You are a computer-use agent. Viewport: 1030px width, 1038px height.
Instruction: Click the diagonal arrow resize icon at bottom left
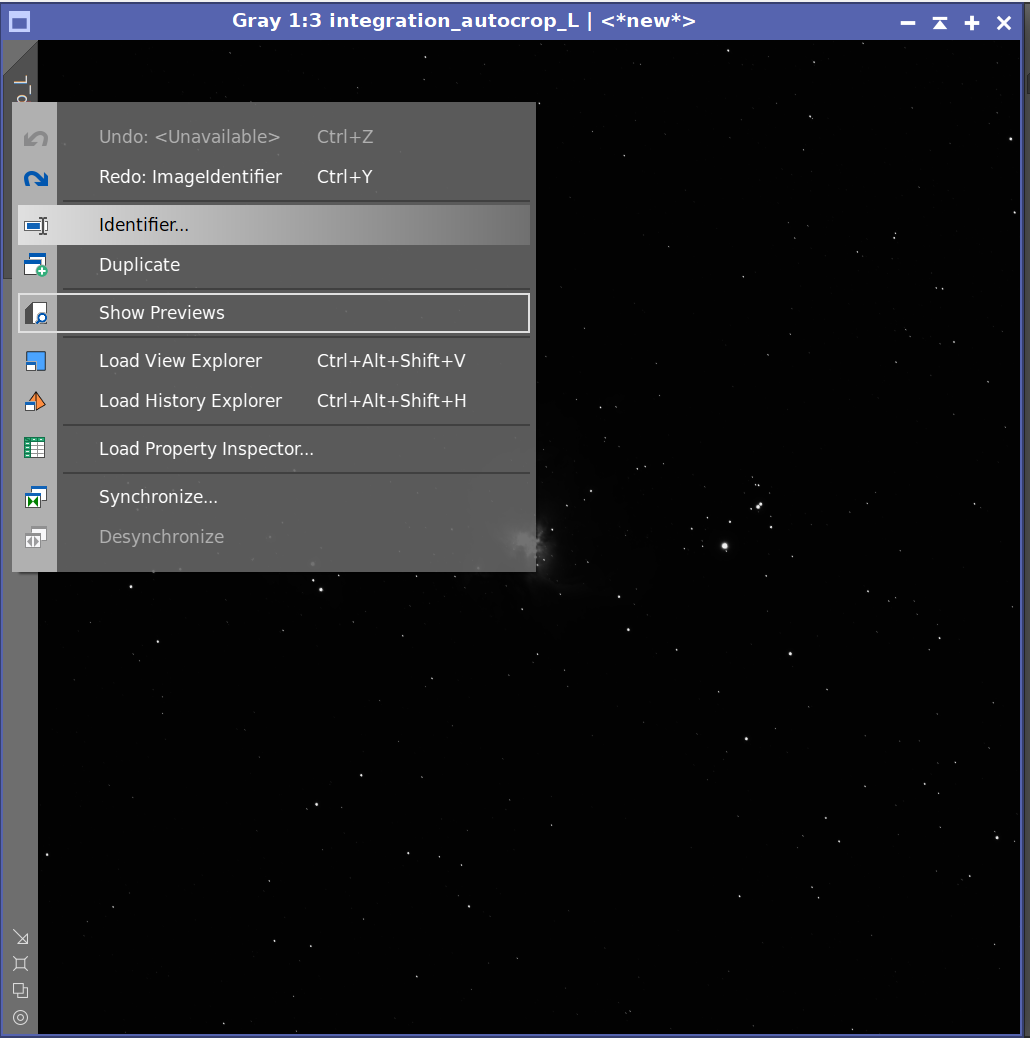pos(20,937)
